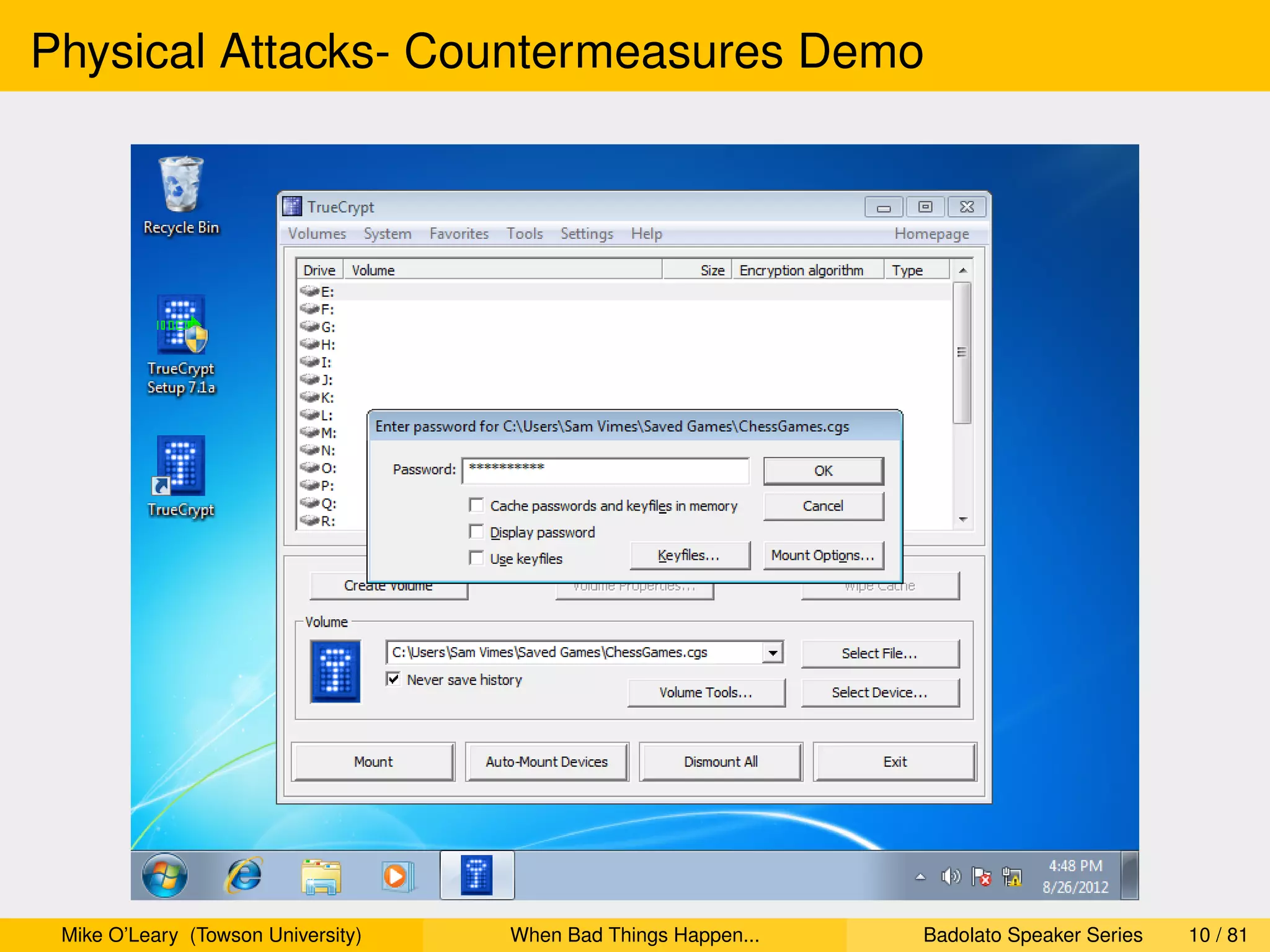Click into the Password field
The image size is (1270, 952).
pos(606,471)
